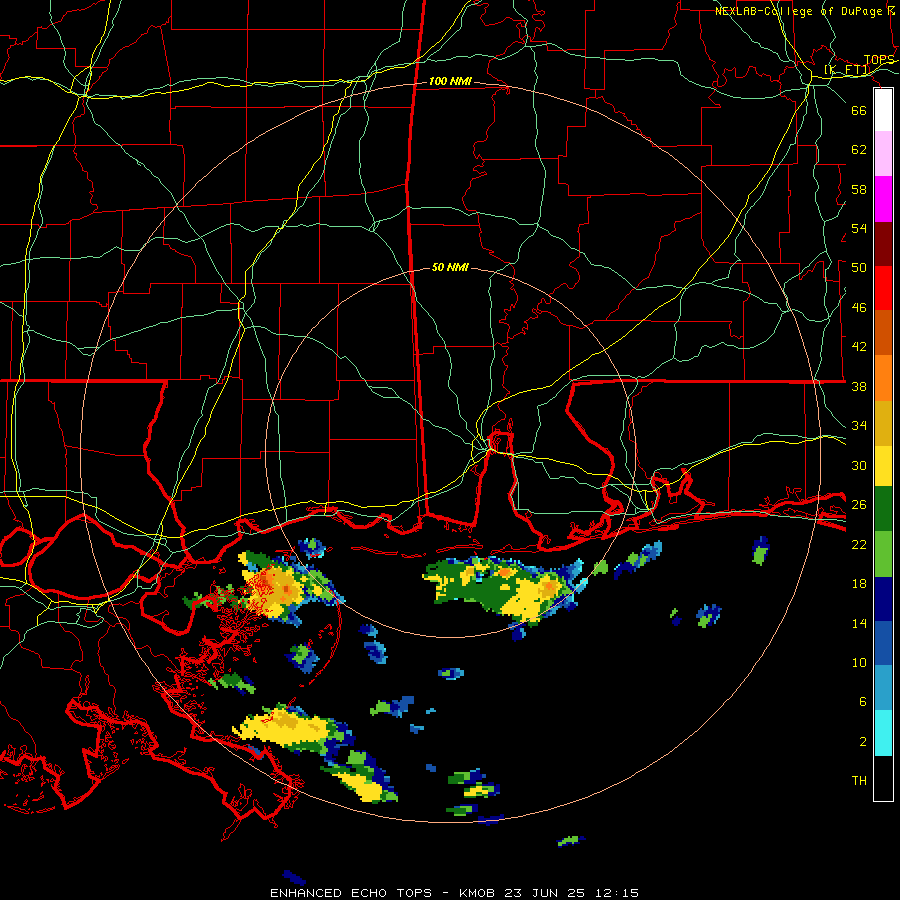Click the NEXLAB-College of DuPage credit text
The image size is (900, 900).
coord(805,11)
